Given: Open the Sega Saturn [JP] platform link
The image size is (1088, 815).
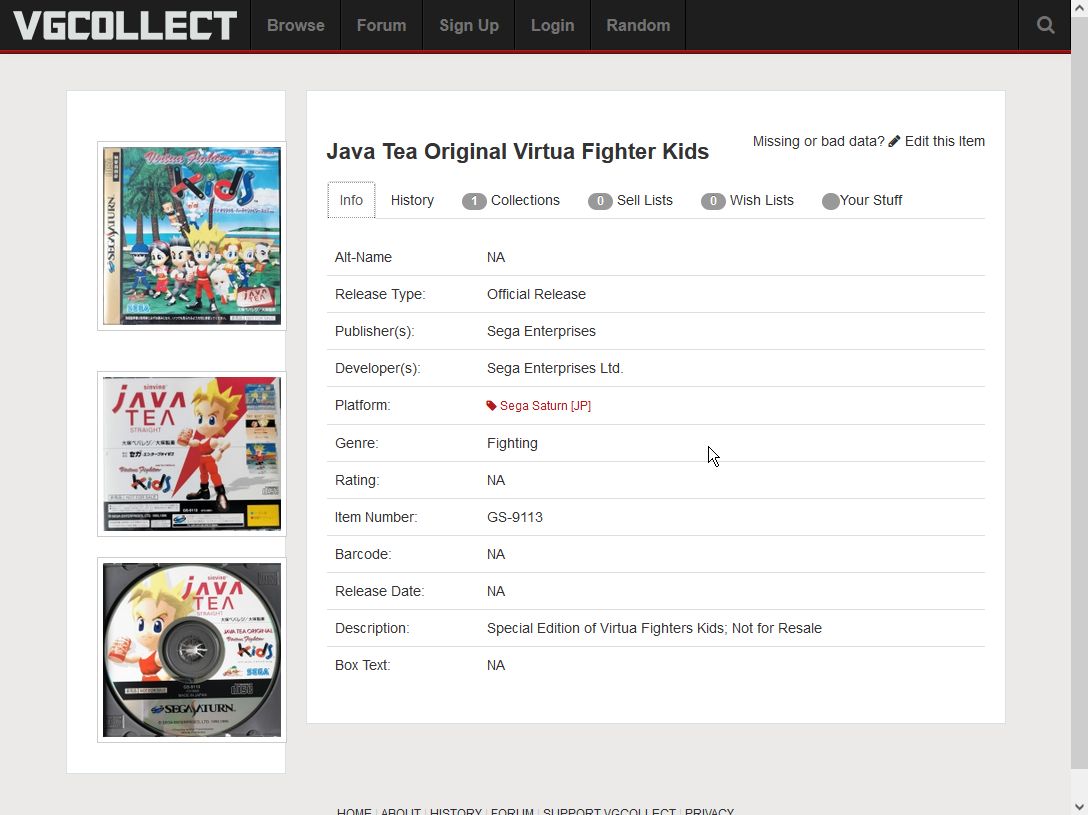Looking at the screenshot, I should pyautogui.click(x=546, y=405).
